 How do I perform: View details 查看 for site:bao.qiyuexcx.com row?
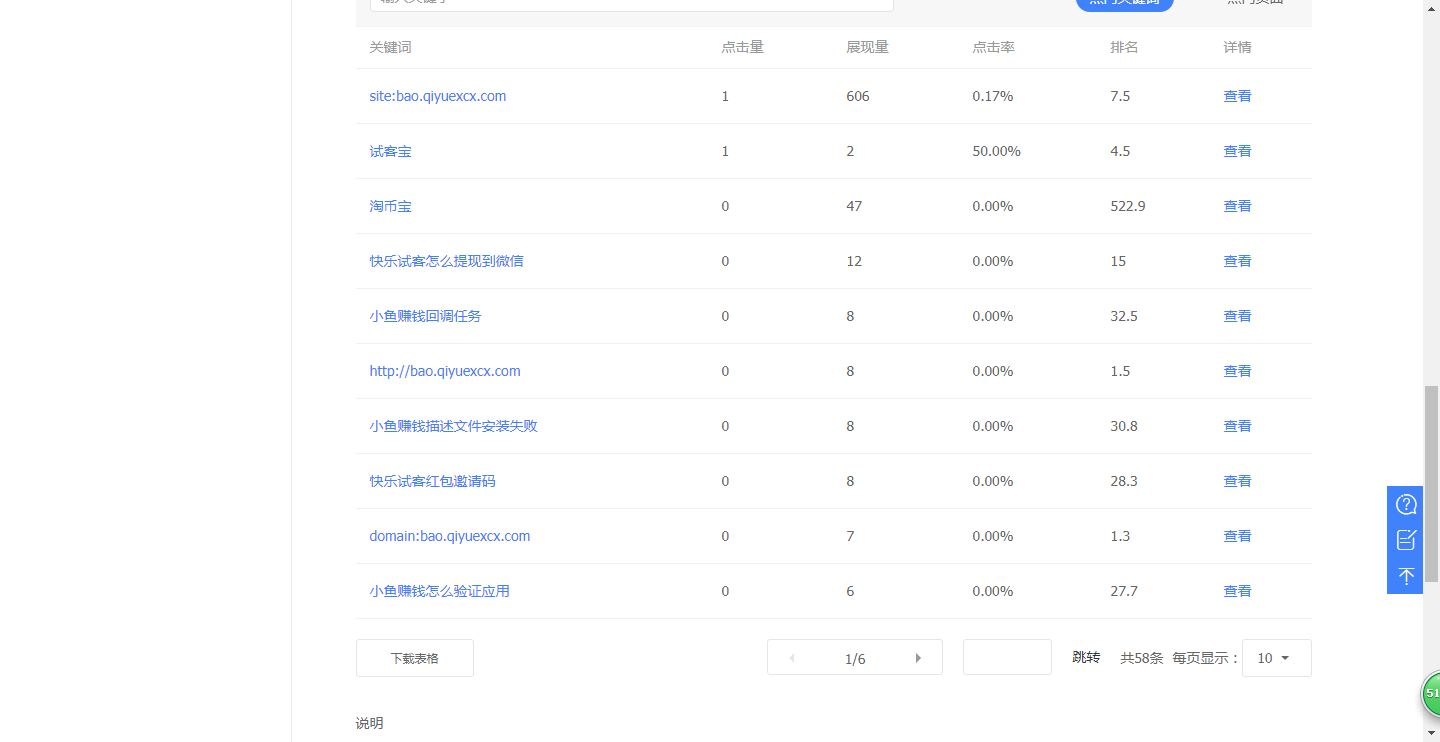[x=1237, y=96]
